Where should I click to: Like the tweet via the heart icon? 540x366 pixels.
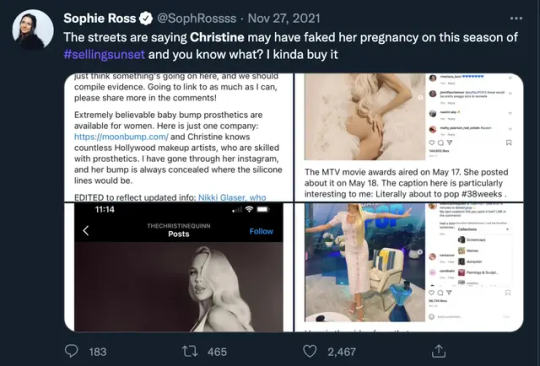tap(310, 351)
